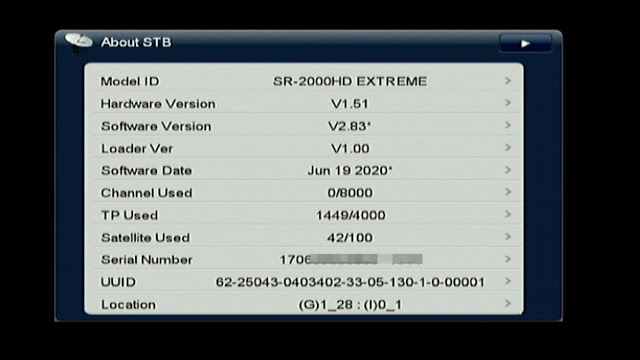Click the satellite dish icon beside About STB
The height and width of the screenshot is (360, 640).
(78, 43)
